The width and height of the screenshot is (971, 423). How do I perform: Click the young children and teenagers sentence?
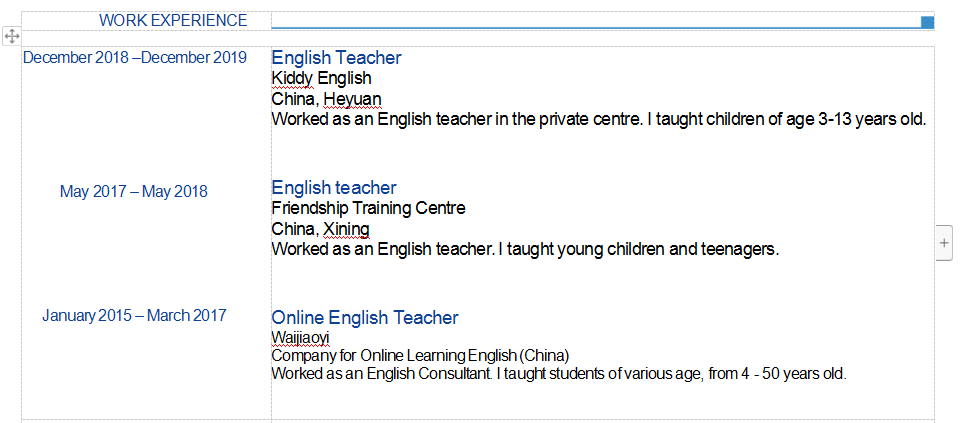525,249
